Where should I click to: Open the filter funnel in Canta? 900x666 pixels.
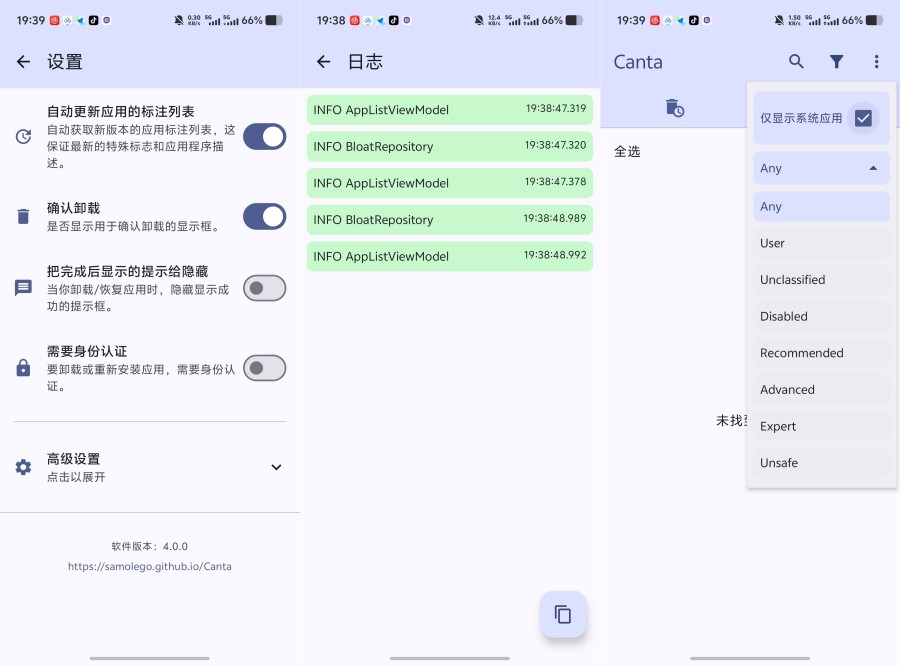pos(836,61)
